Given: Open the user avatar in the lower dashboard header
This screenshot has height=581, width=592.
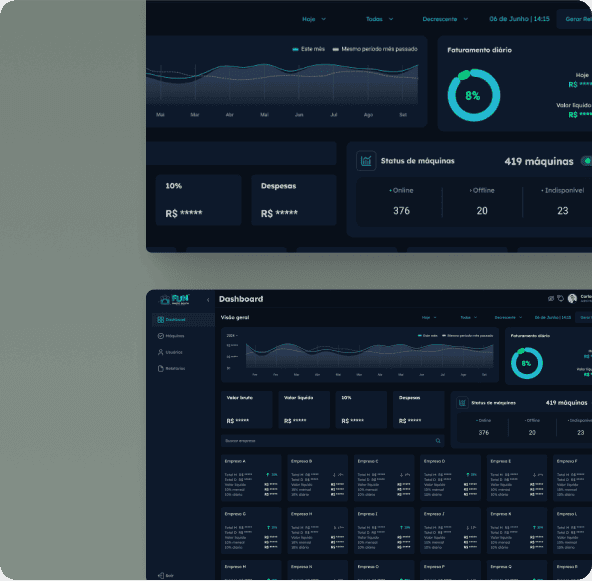Looking at the screenshot, I should [x=572, y=299].
